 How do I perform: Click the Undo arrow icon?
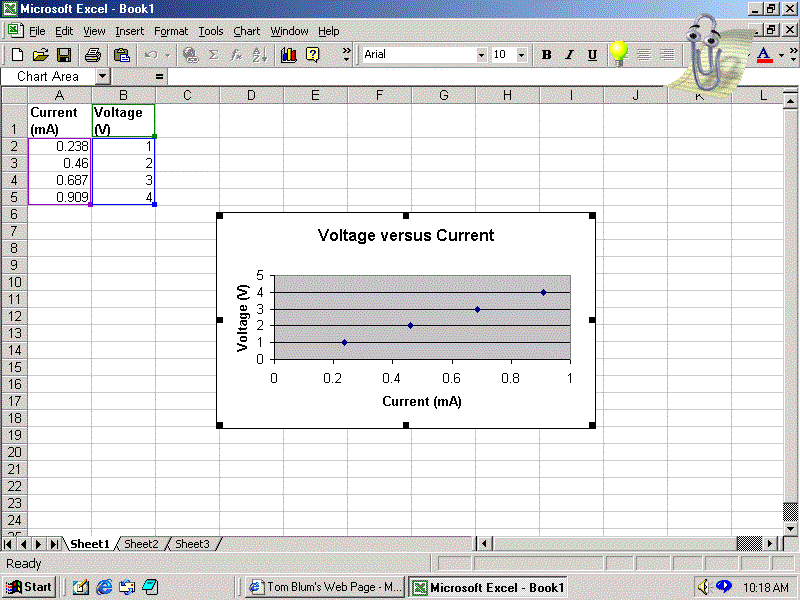tap(151, 55)
